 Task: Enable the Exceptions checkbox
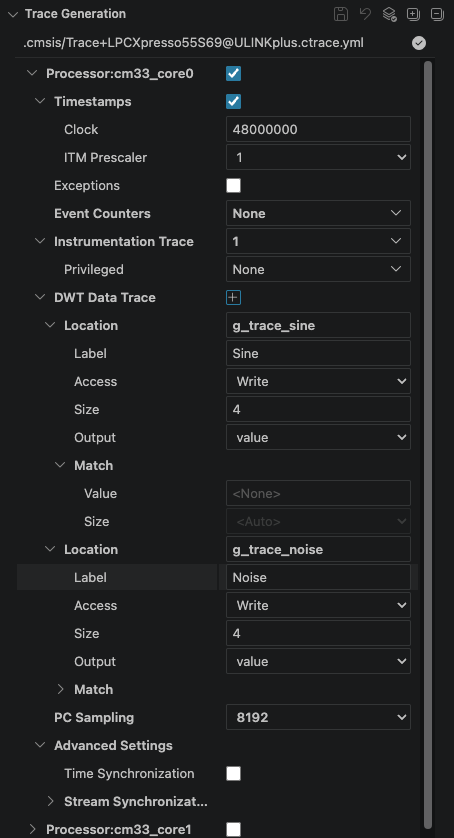(233, 185)
